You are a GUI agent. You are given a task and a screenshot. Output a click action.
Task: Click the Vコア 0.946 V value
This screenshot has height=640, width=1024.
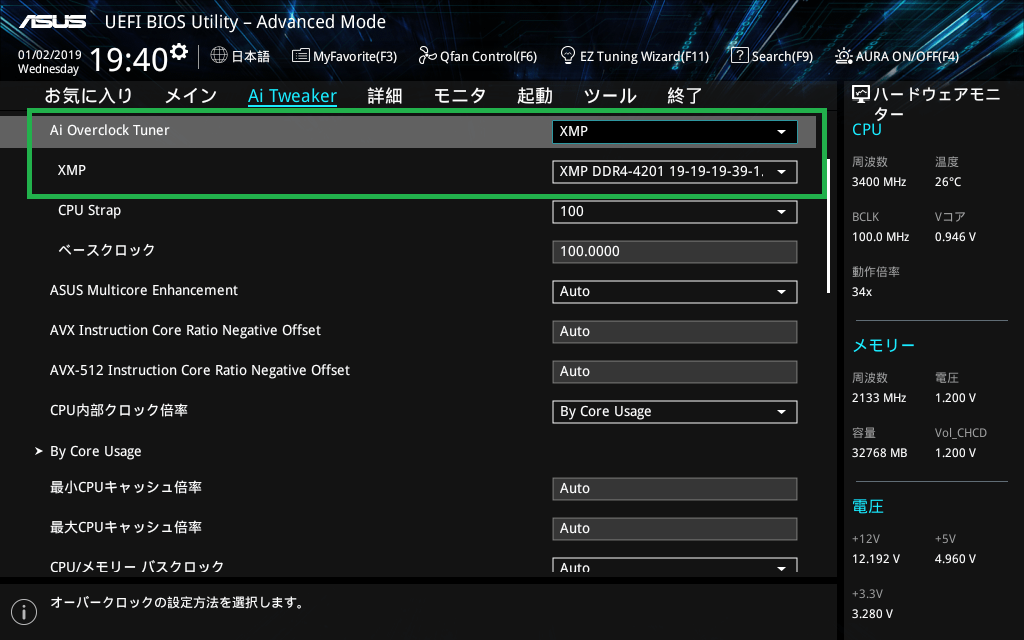pos(955,237)
